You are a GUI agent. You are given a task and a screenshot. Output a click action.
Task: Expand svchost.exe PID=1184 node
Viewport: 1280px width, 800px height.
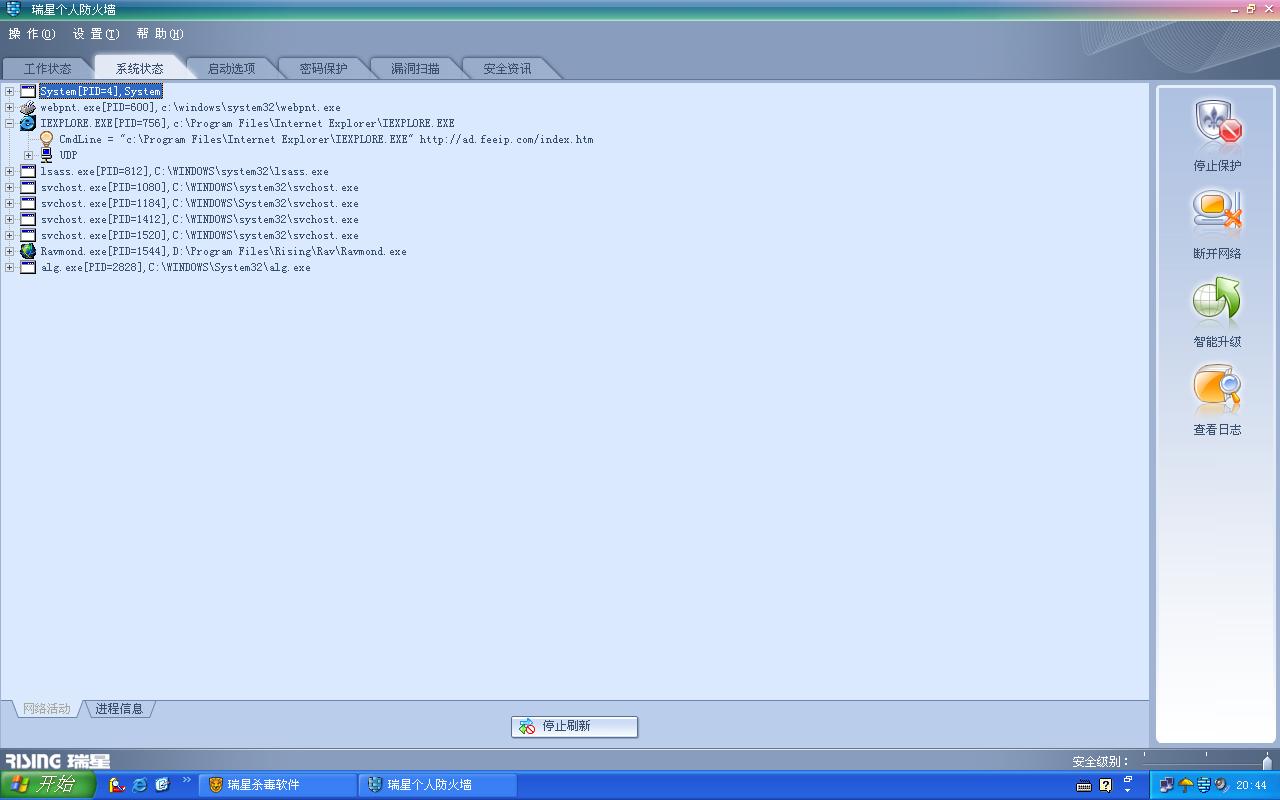tap(10, 203)
